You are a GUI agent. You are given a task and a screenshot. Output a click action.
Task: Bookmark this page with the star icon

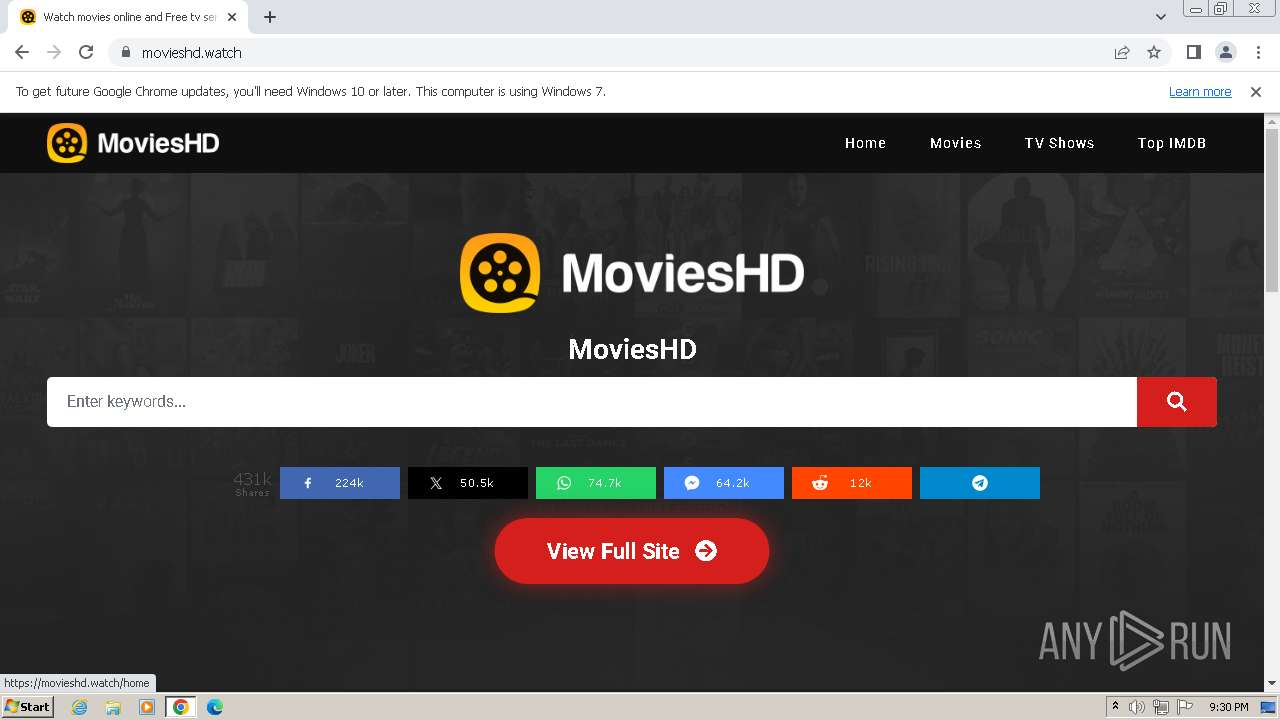(x=1154, y=53)
